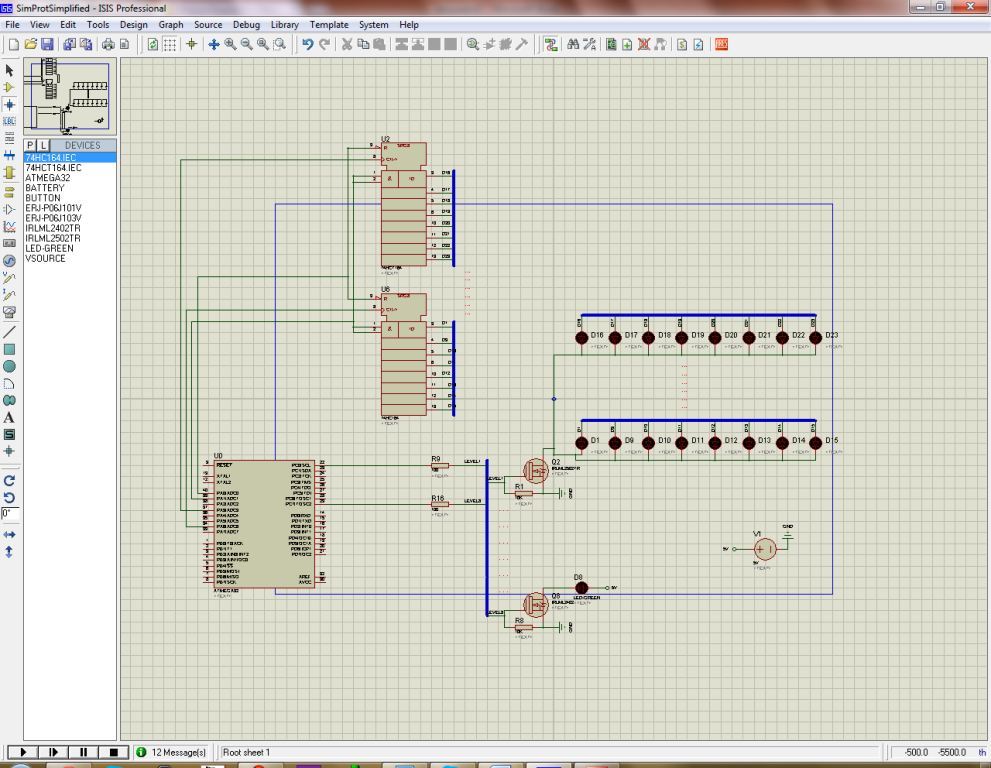
Task: Click the rotate clockwise icon
Action: pos(10,479)
